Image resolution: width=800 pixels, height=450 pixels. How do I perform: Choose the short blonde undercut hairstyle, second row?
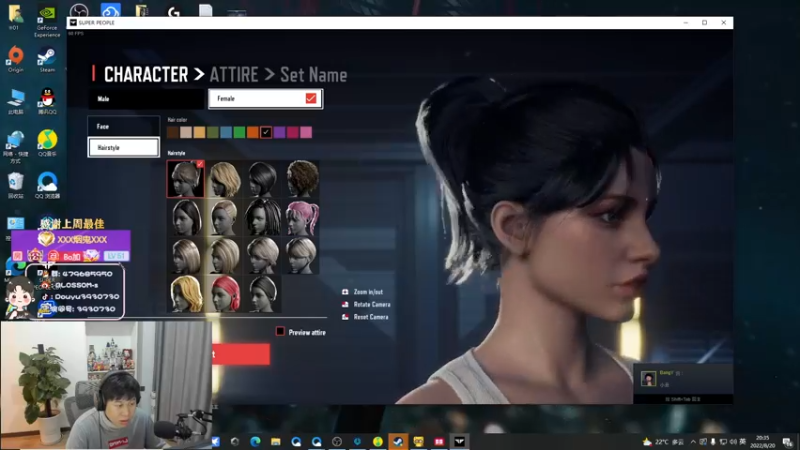click(x=224, y=217)
